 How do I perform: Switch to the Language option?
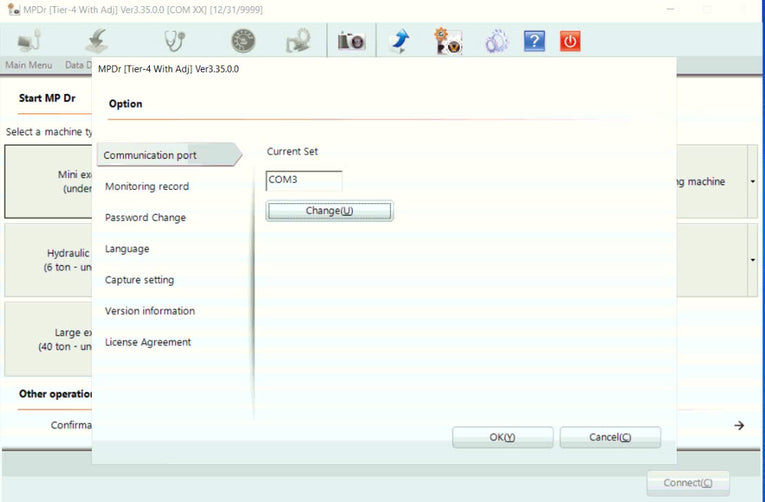click(127, 248)
